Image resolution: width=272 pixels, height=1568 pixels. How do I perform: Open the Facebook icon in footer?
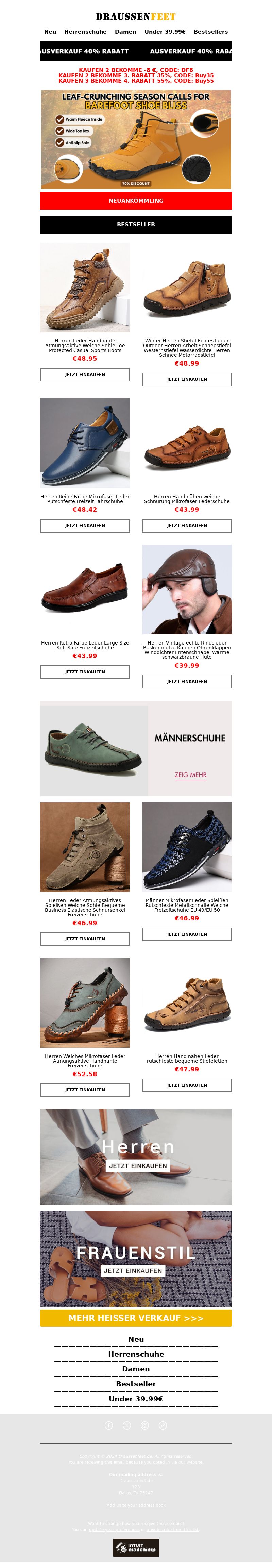click(108, 1425)
